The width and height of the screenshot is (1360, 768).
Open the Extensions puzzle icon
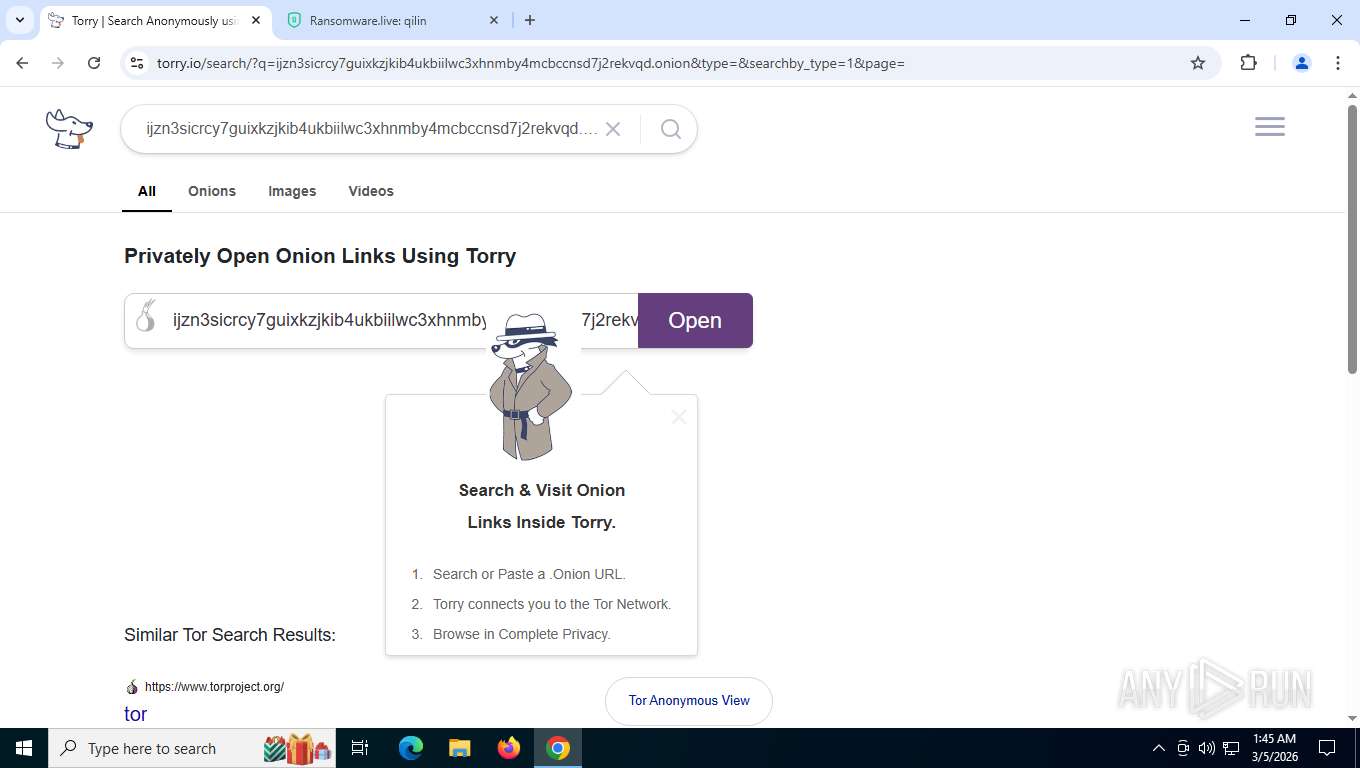(x=1248, y=63)
